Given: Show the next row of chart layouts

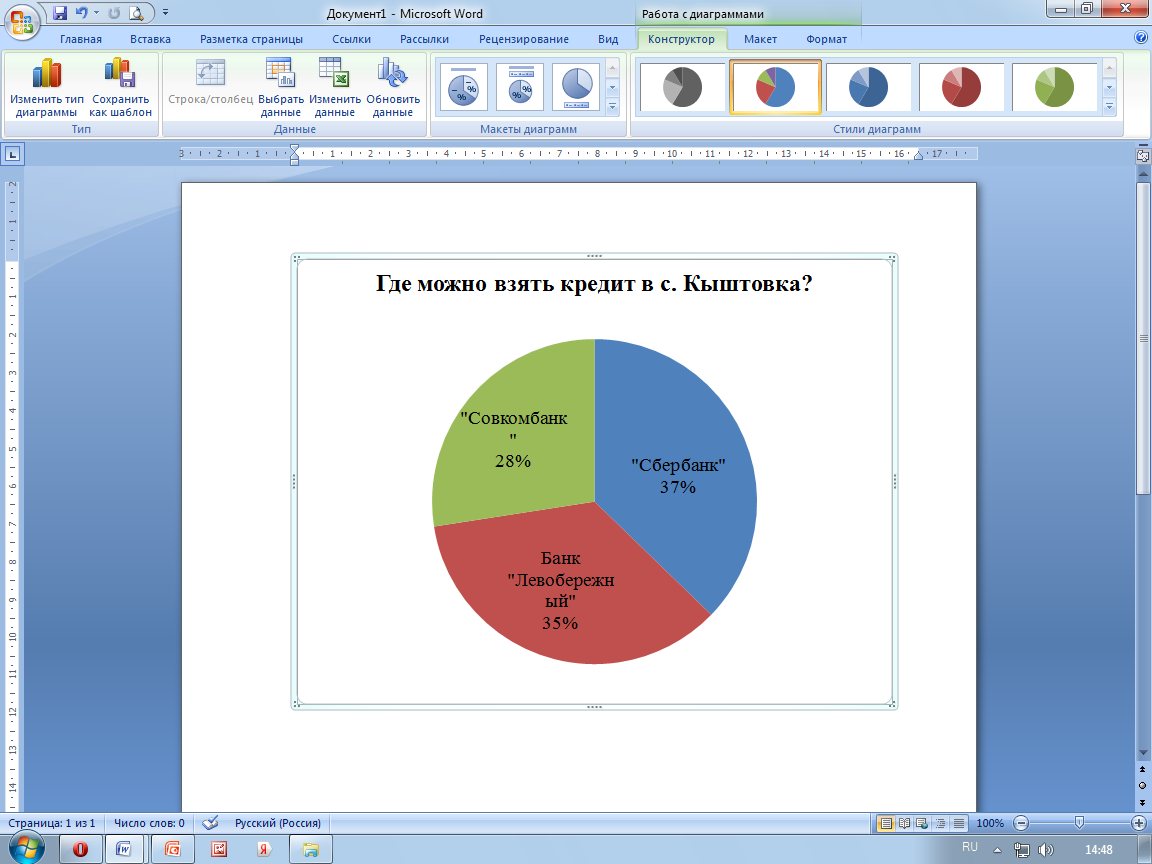Looking at the screenshot, I should tap(613, 87).
